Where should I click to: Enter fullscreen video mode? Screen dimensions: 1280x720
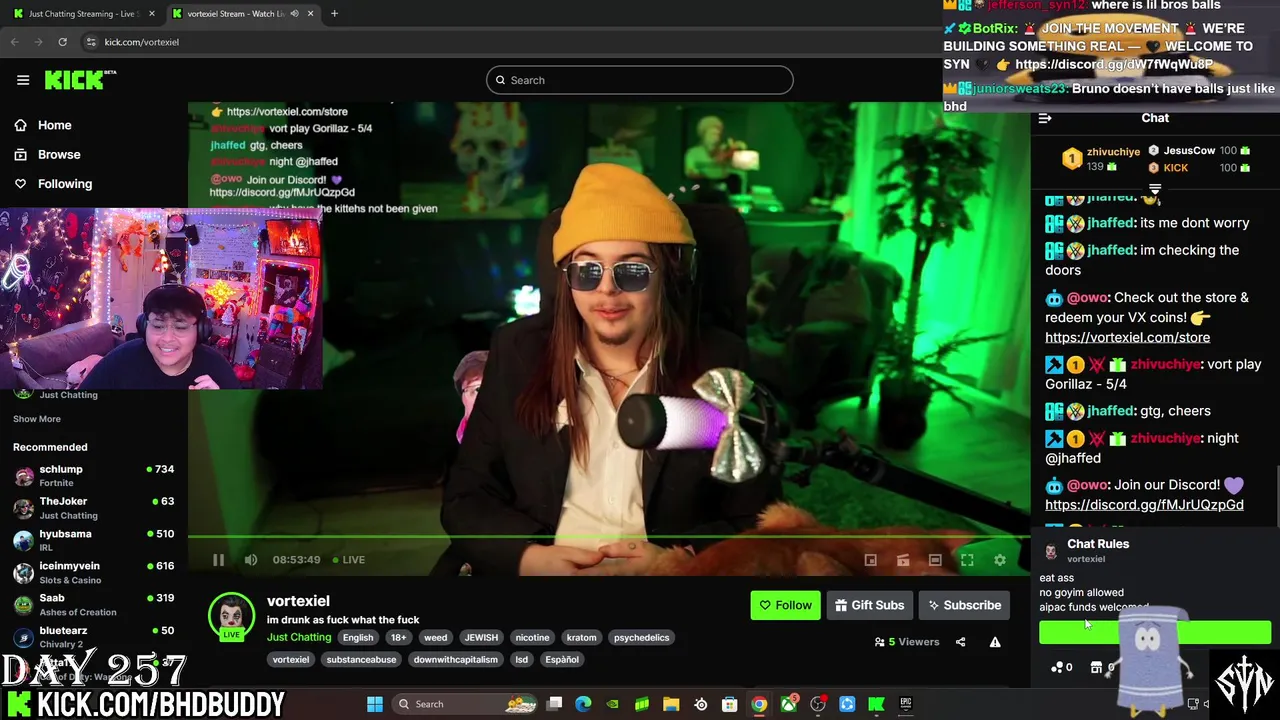point(967,560)
